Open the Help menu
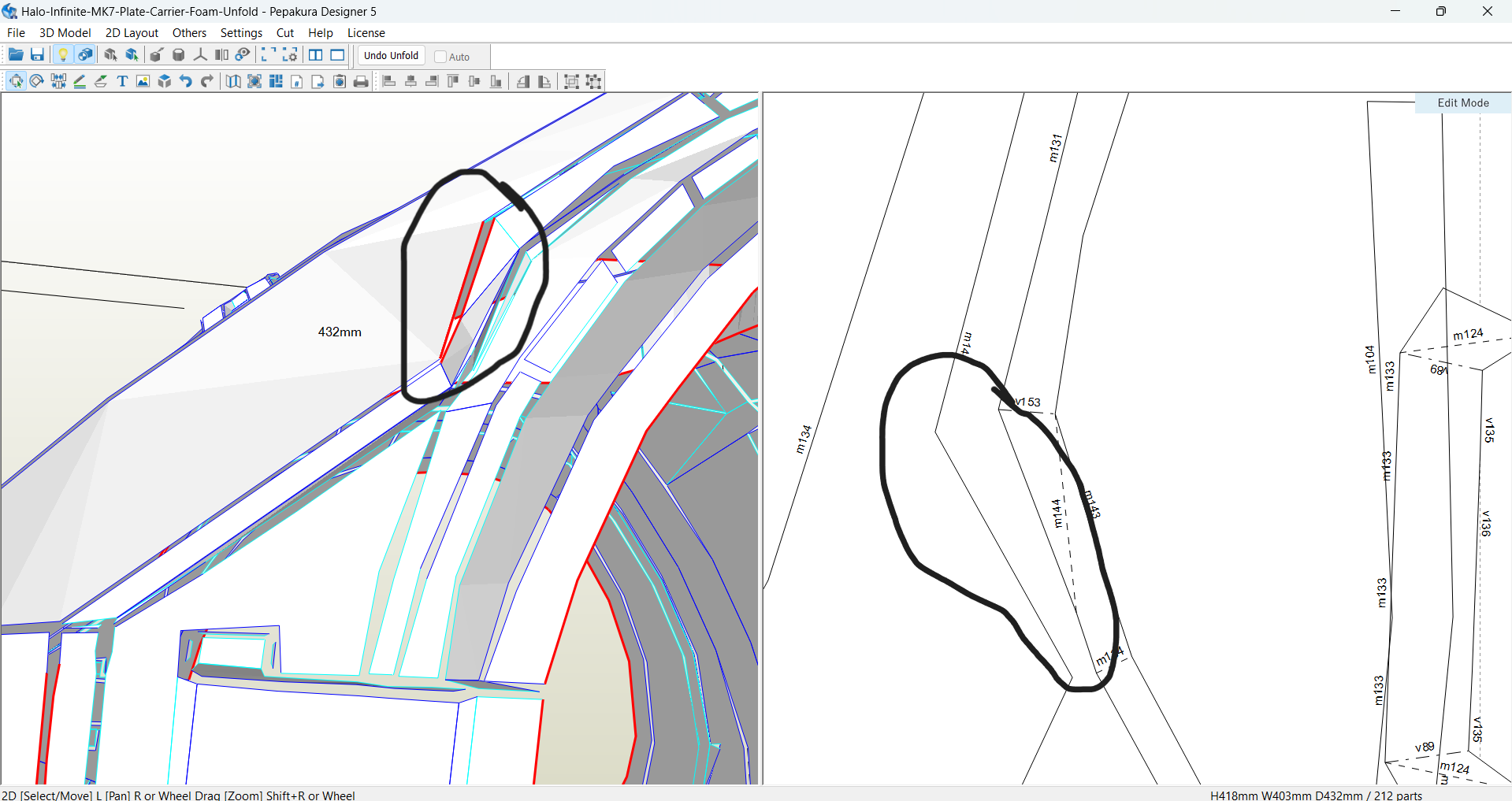Viewport: 1512px width, 801px height. pyautogui.click(x=321, y=33)
